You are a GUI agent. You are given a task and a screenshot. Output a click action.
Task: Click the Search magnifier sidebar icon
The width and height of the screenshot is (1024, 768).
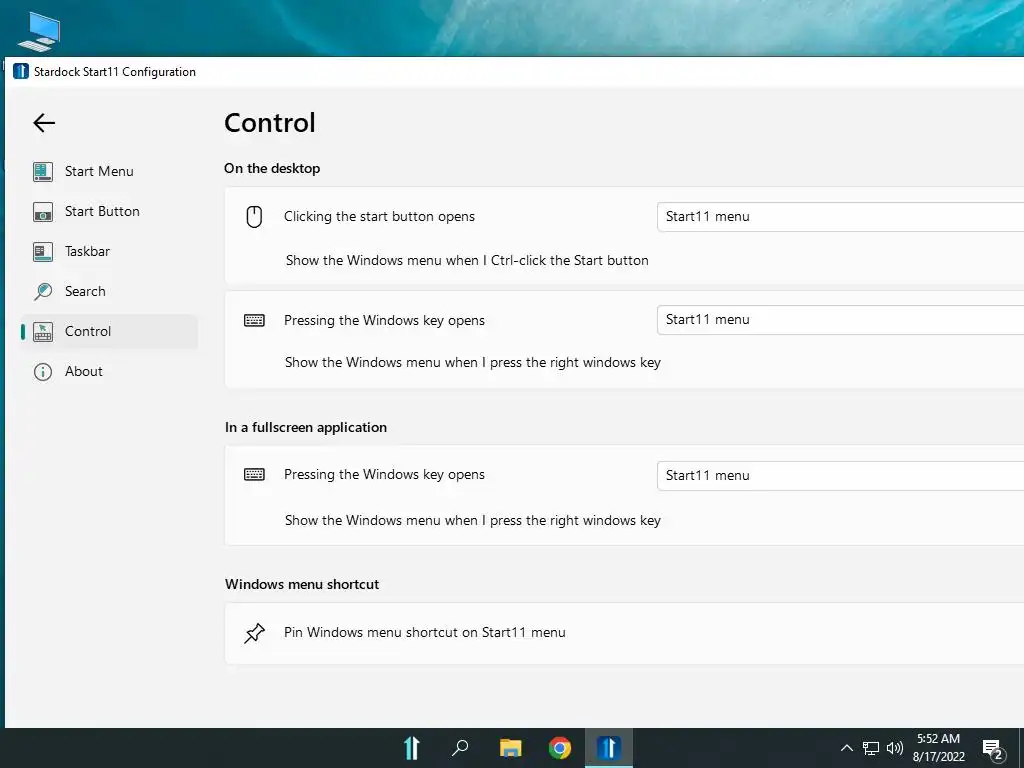43,291
